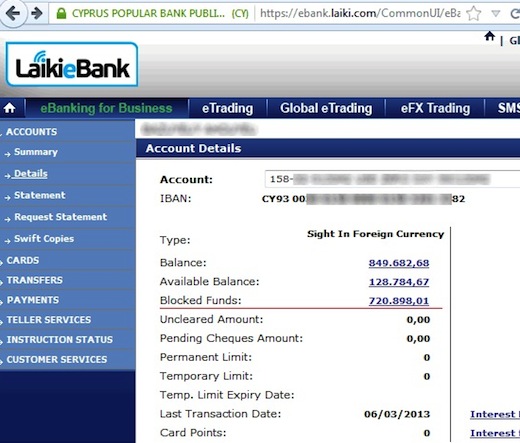
Task: Click the small home icon at top right
Action: [x=489, y=36]
